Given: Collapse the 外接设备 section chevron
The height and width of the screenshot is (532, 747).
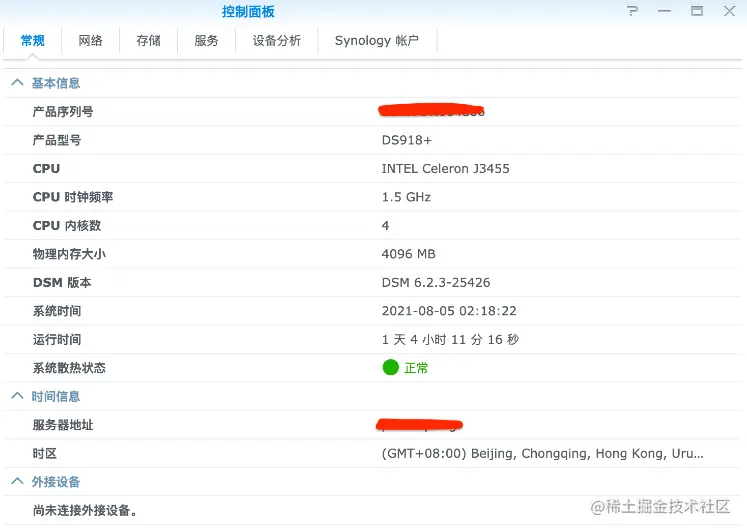Looking at the screenshot, I should (x=17, y=481).
